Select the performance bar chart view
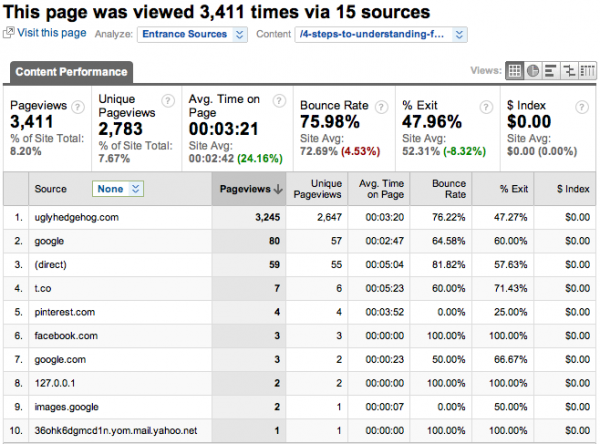This screenshot has width=600, height=444. pyautogui.click(x=551, y=71)
